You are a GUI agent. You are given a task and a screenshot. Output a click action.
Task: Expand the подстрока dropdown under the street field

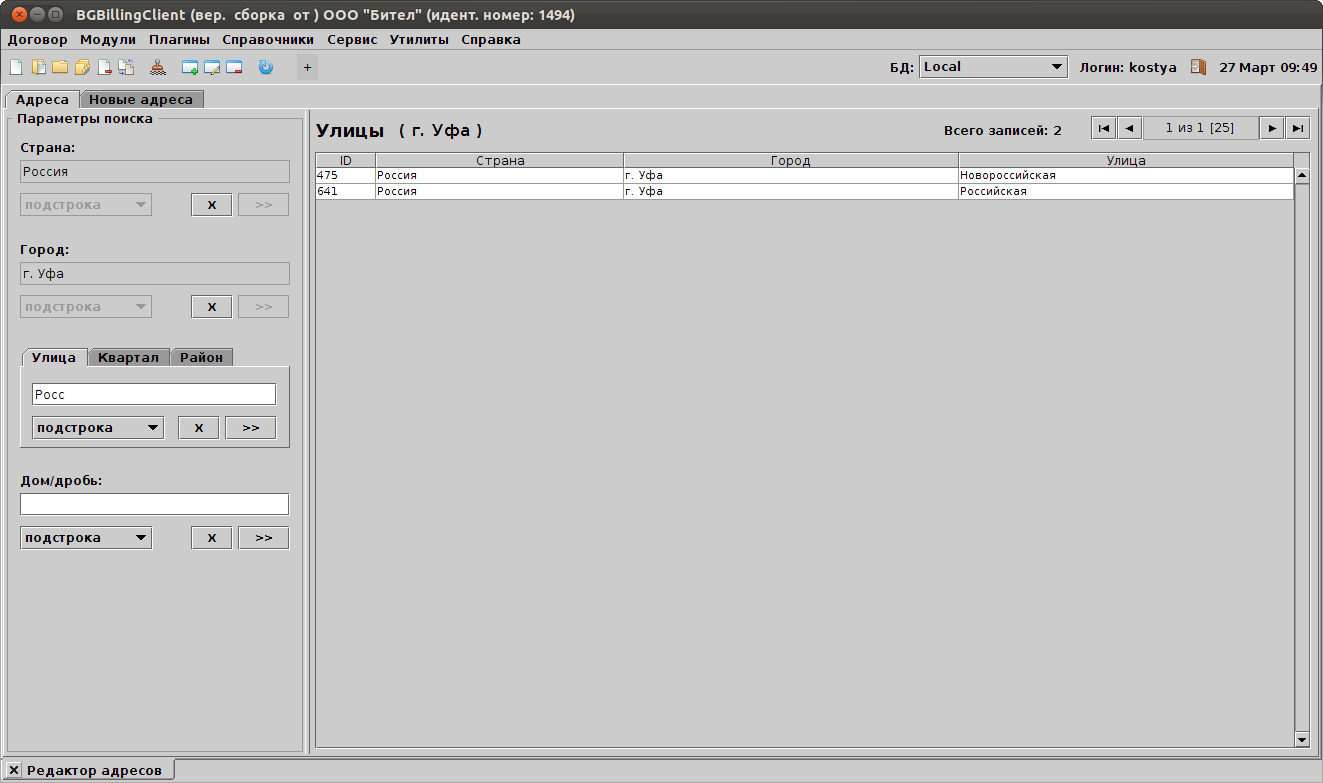[x=98, y=428]
